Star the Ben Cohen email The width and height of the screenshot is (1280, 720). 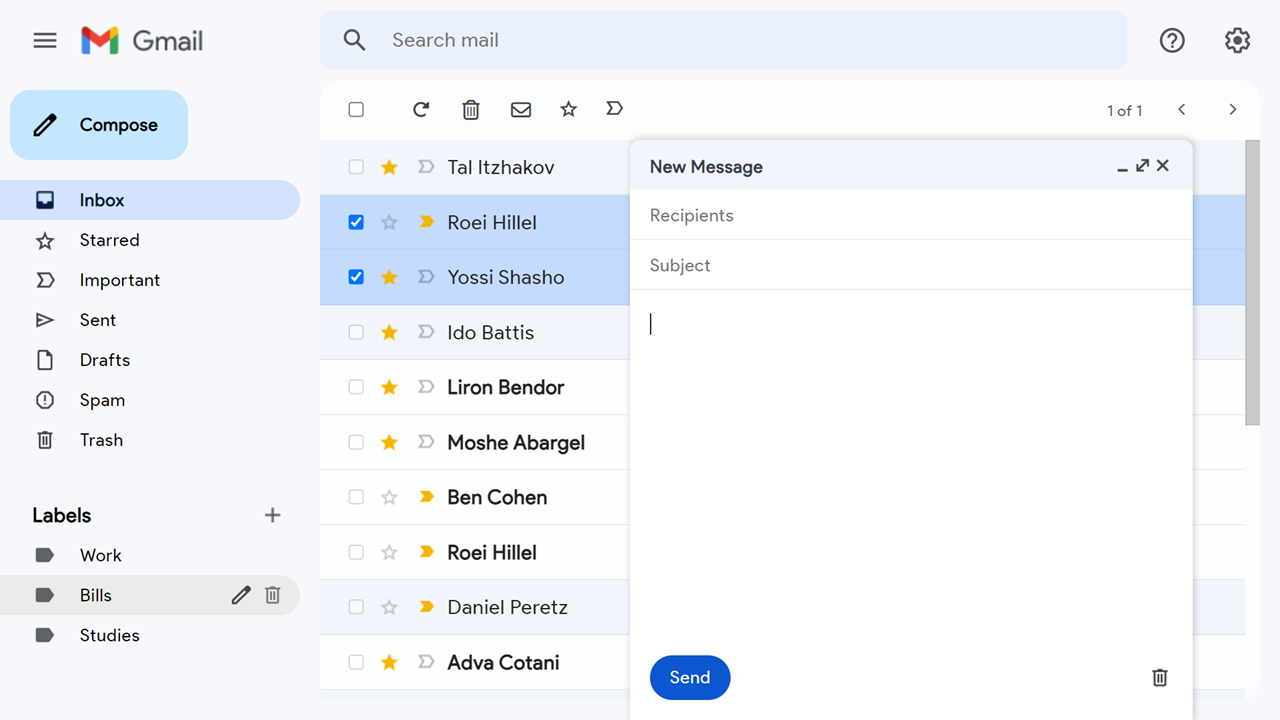389,497
